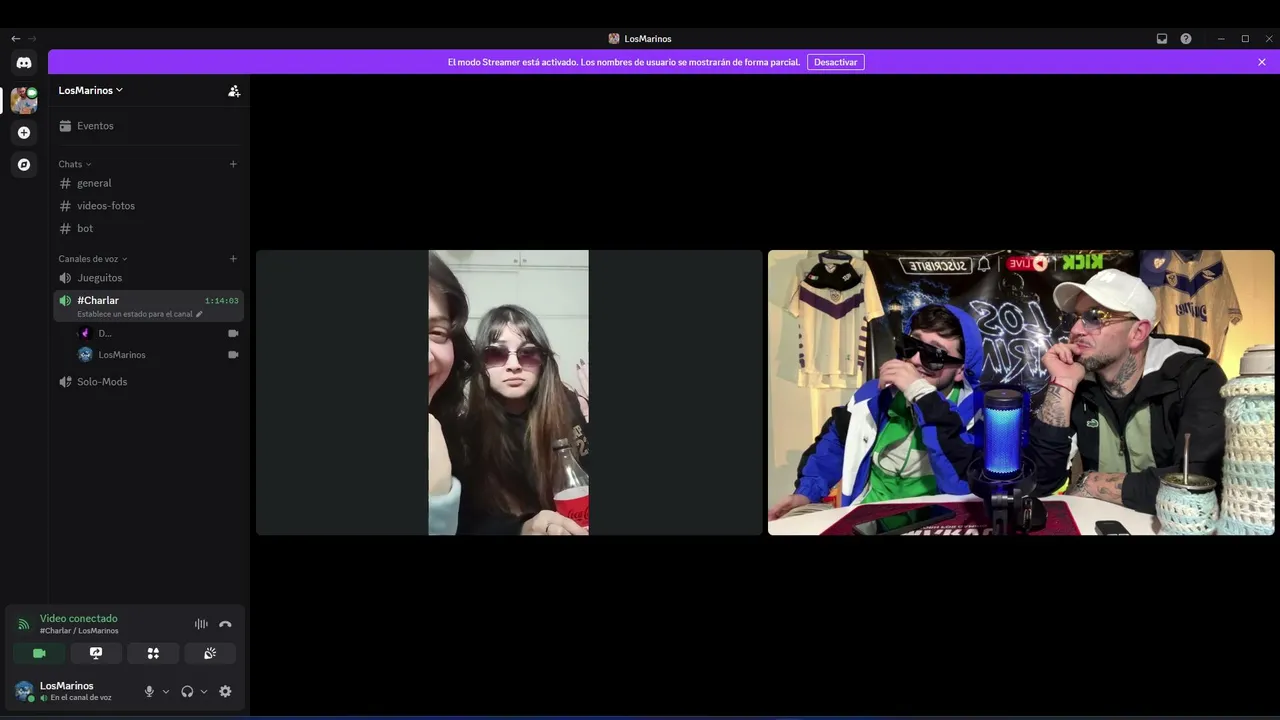Viewport: 1280px width, 720px height.
Task: Toggle headphones deafen
Action: [x=187, y=691]
